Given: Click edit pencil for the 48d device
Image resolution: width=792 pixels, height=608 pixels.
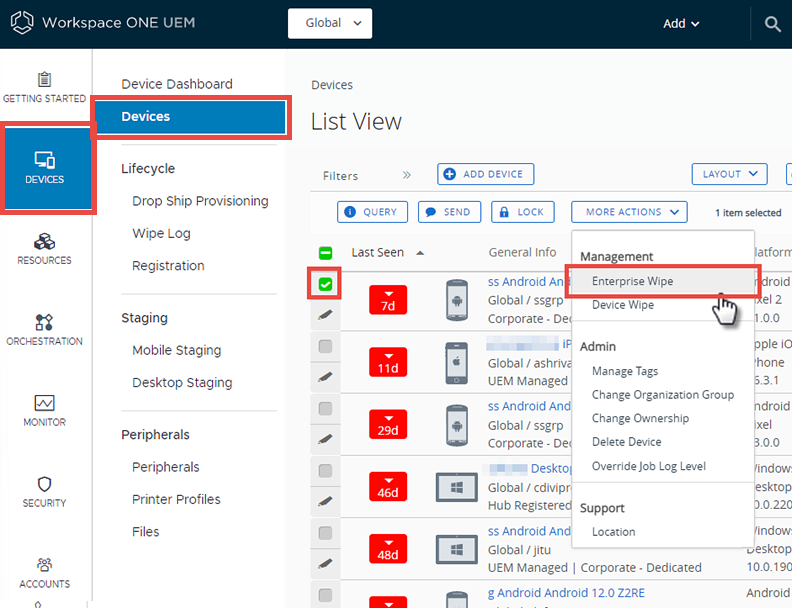Looking at the screenshot, I should click(325, 563).
